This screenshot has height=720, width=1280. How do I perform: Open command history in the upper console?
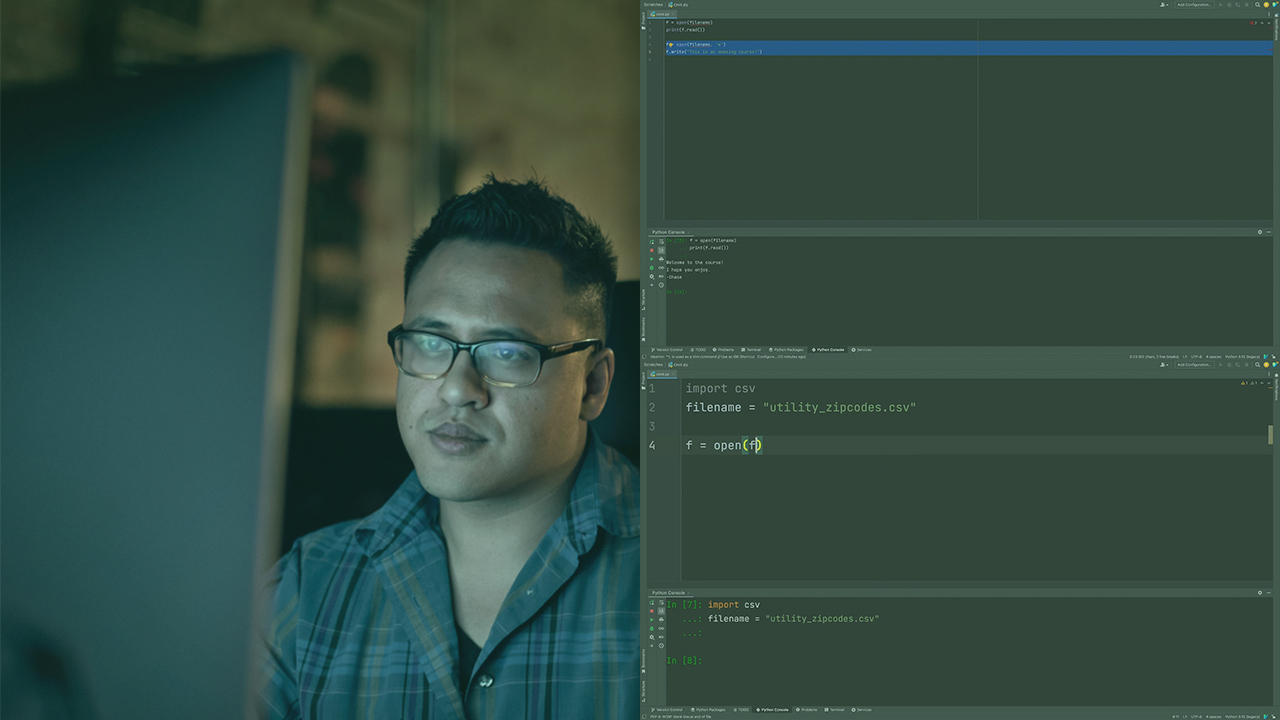point(661,285)
